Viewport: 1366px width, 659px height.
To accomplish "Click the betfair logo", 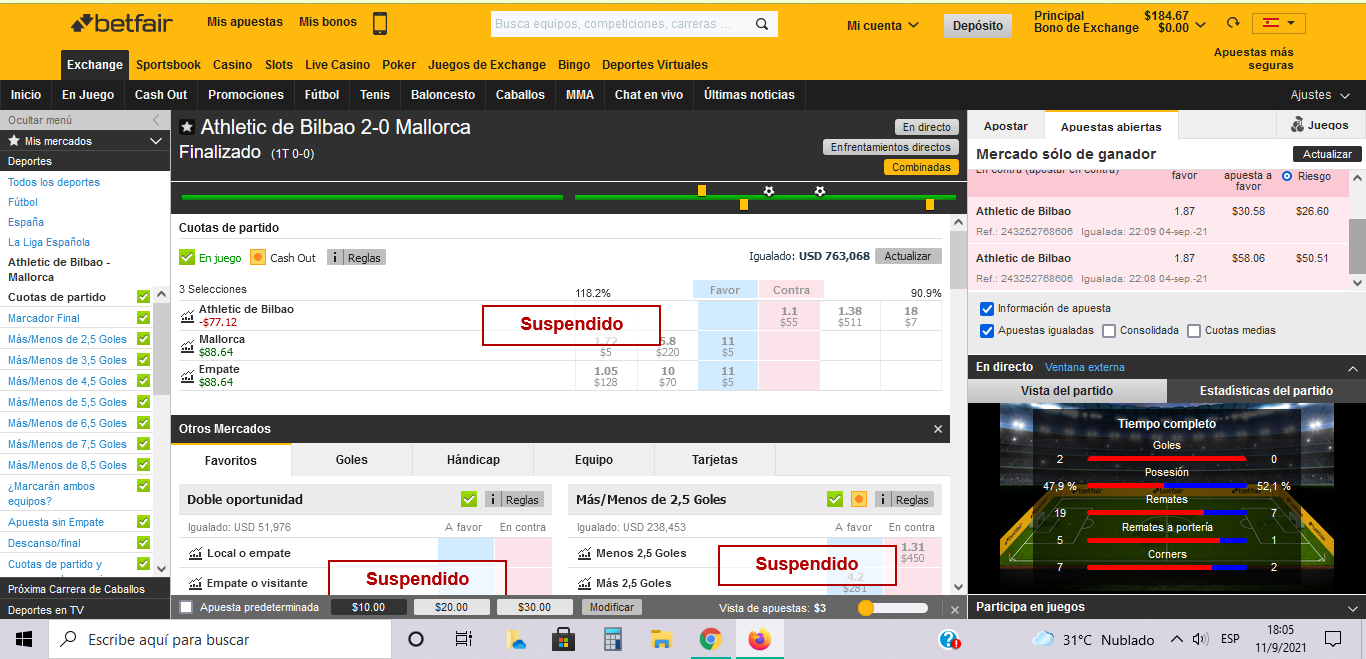I will (121, 23).
